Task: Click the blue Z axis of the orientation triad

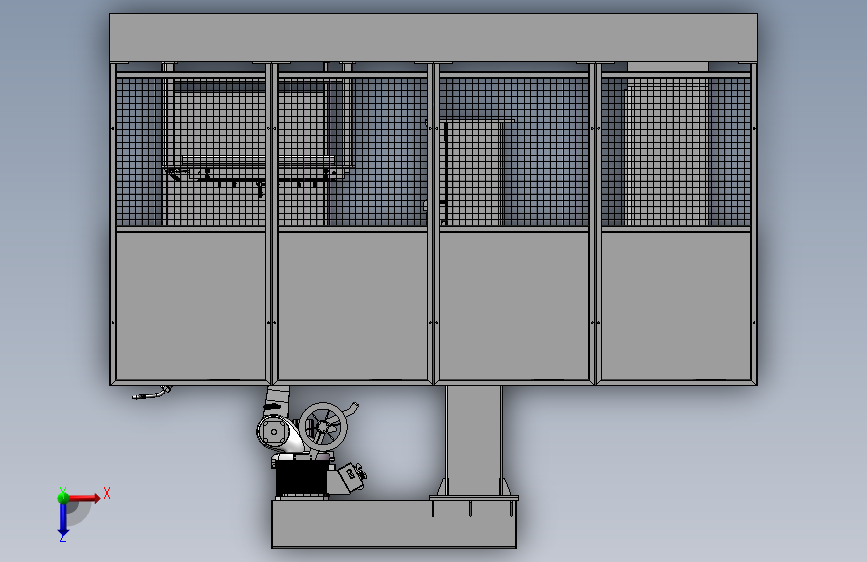Action: (63, 520)
